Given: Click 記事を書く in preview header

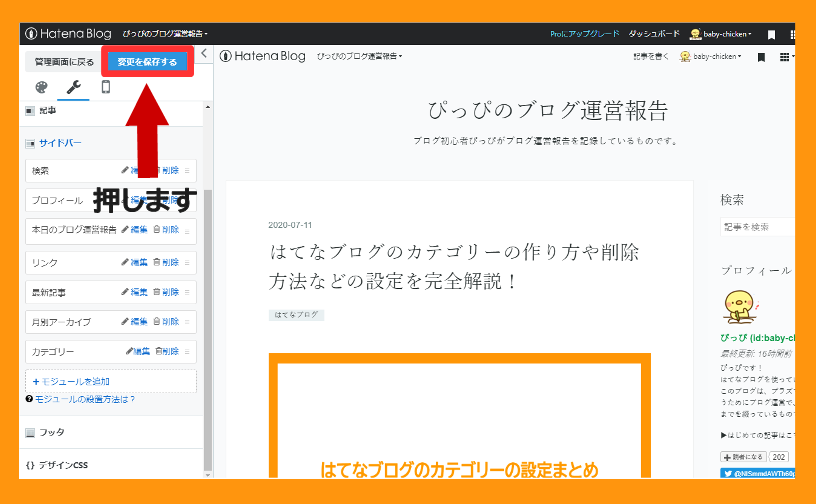Looking at the screenshot, I should [x=651, y=57].
